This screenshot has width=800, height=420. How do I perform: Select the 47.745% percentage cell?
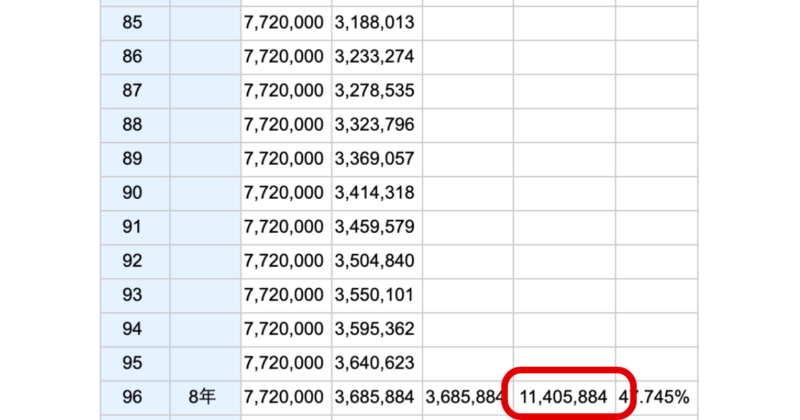tap(657, 398)
